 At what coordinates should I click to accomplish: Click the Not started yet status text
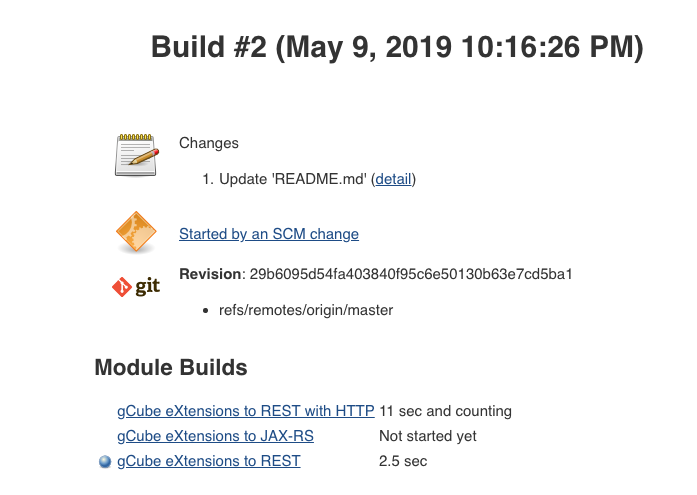pos(427,436)
